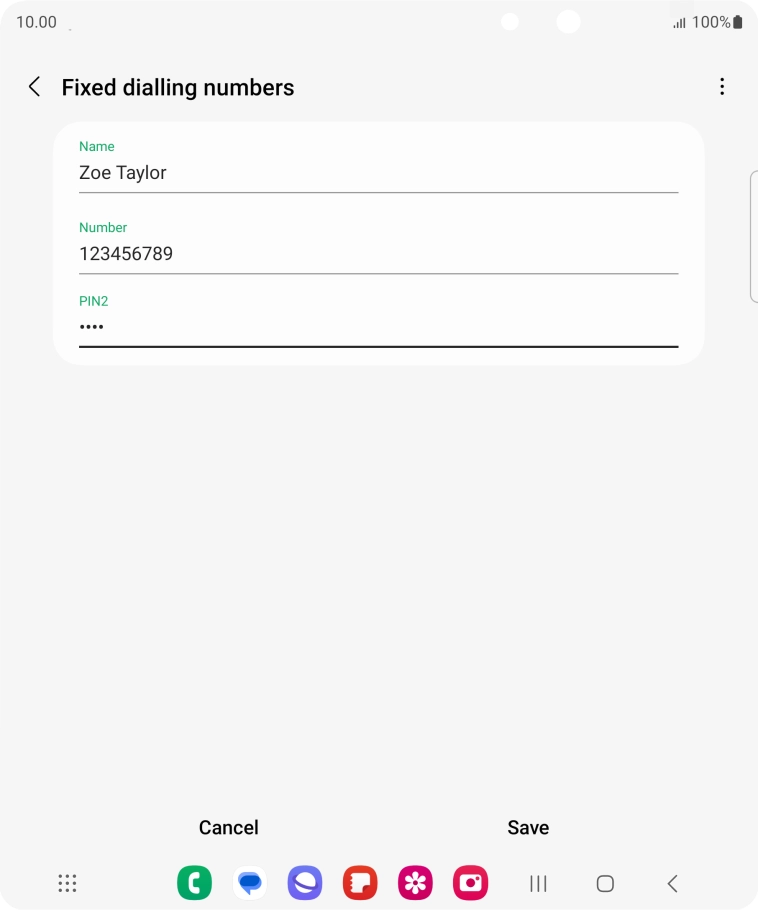Open the three-dot more options menu

722,87
